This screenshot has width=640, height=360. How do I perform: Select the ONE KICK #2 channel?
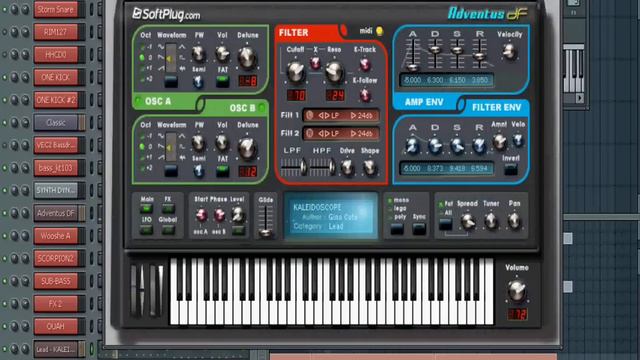56,100
